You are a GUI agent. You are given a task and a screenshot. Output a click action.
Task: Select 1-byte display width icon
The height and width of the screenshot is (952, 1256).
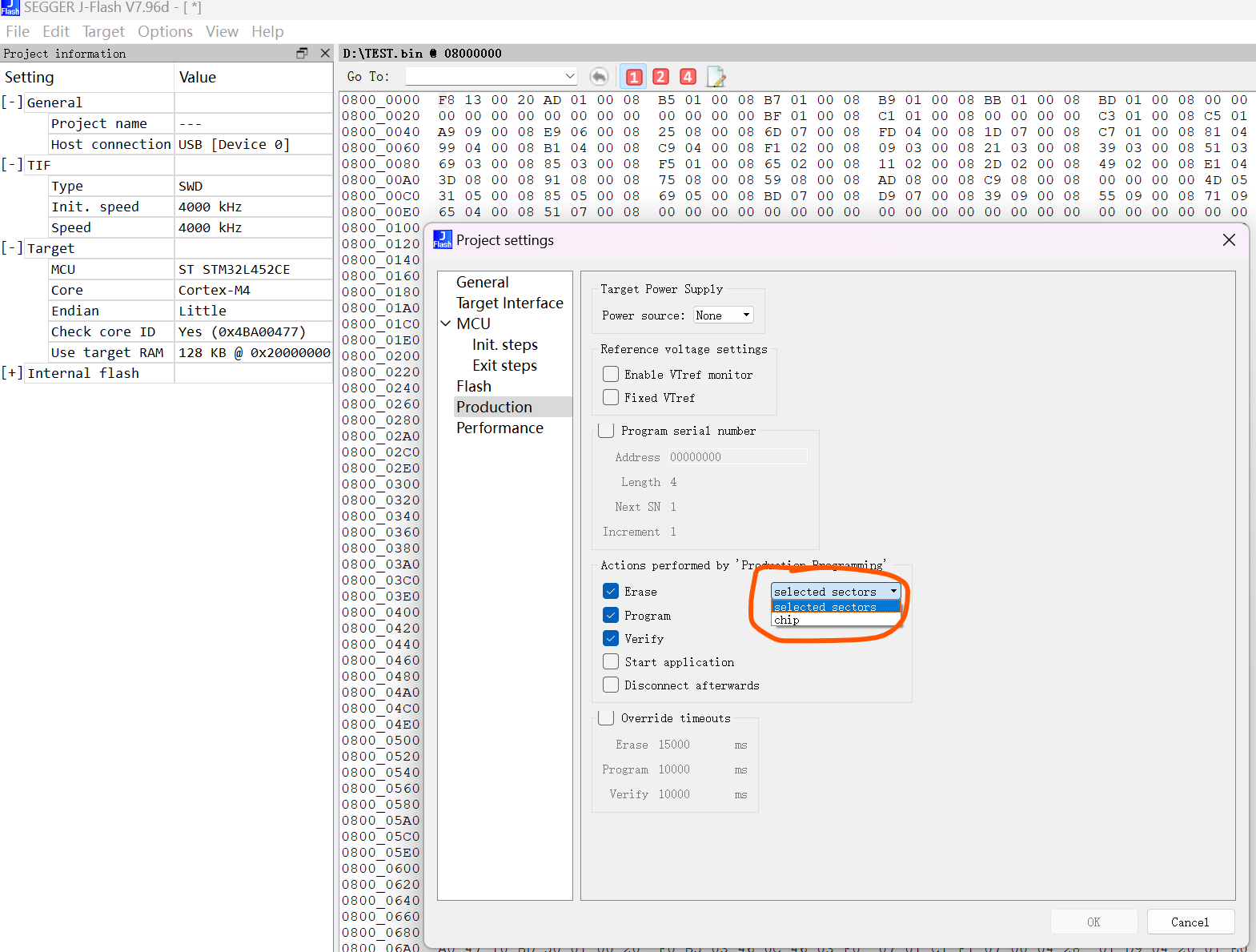point(634,77)
